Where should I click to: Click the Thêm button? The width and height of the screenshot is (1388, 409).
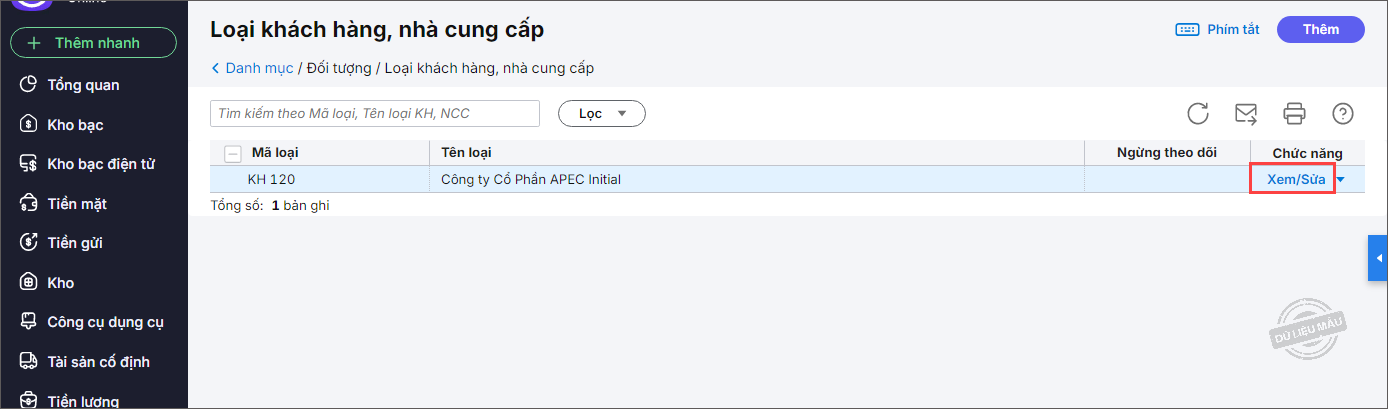pyautogui.click(x=1320, y=30)
